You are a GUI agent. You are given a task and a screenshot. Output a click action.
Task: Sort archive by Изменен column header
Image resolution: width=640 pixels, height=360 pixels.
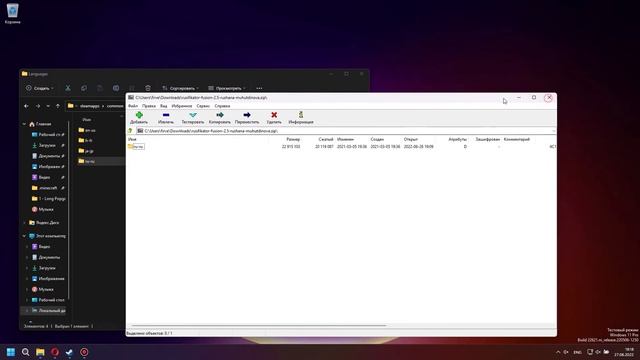pos(345,139)
